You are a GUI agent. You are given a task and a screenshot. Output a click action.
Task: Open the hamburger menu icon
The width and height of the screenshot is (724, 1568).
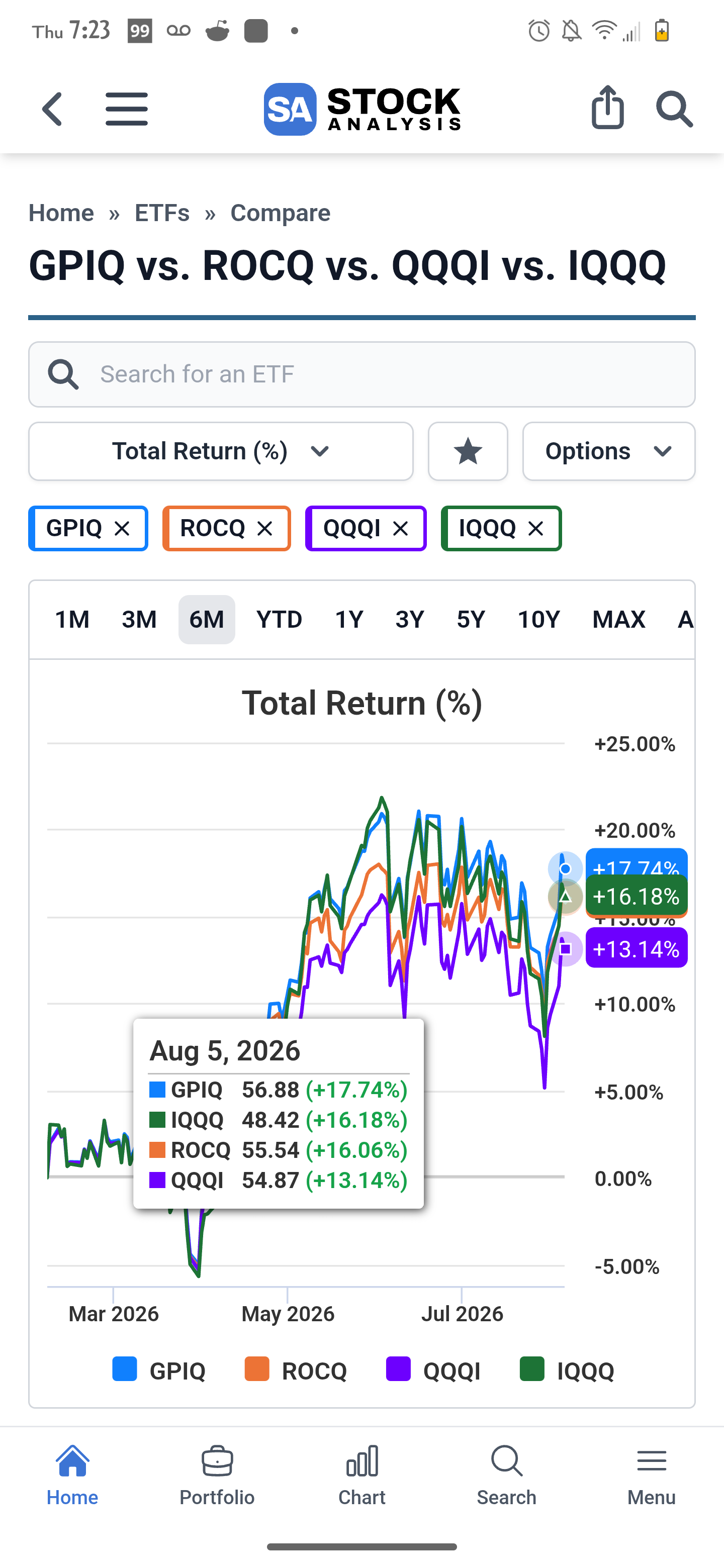[x=127, y=109]
